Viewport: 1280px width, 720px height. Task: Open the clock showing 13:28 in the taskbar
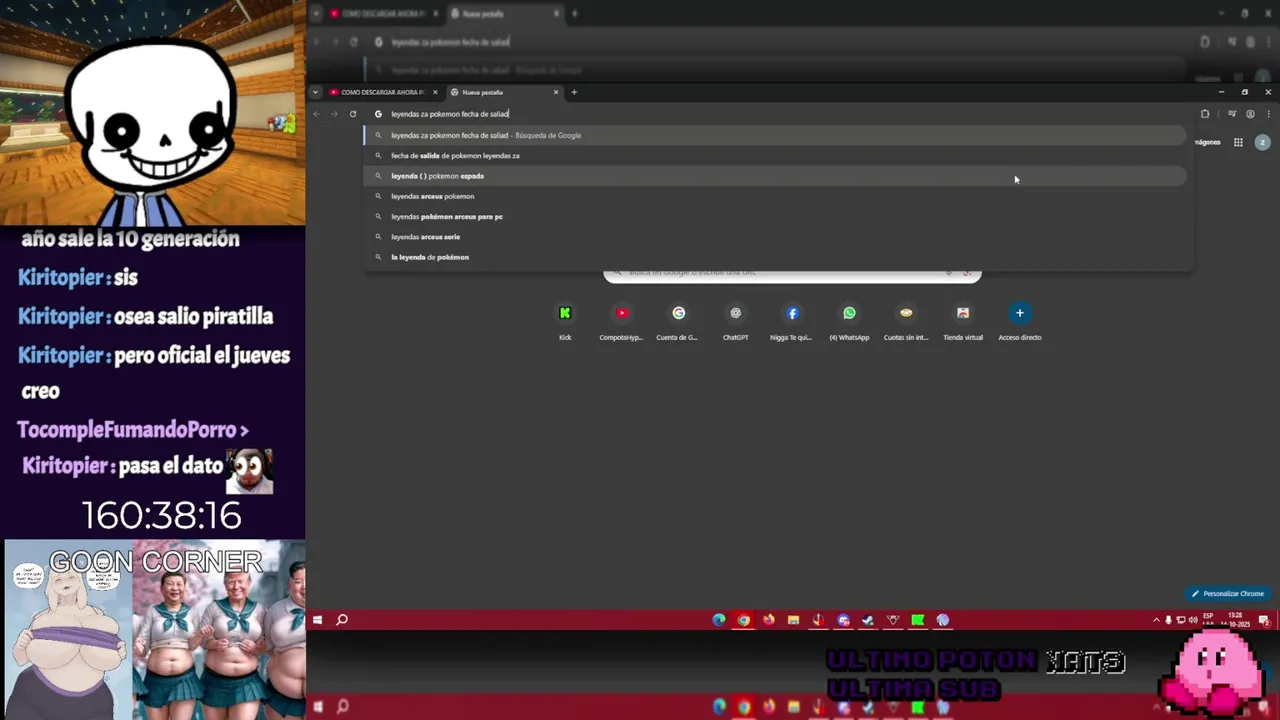pos(1236,620)
